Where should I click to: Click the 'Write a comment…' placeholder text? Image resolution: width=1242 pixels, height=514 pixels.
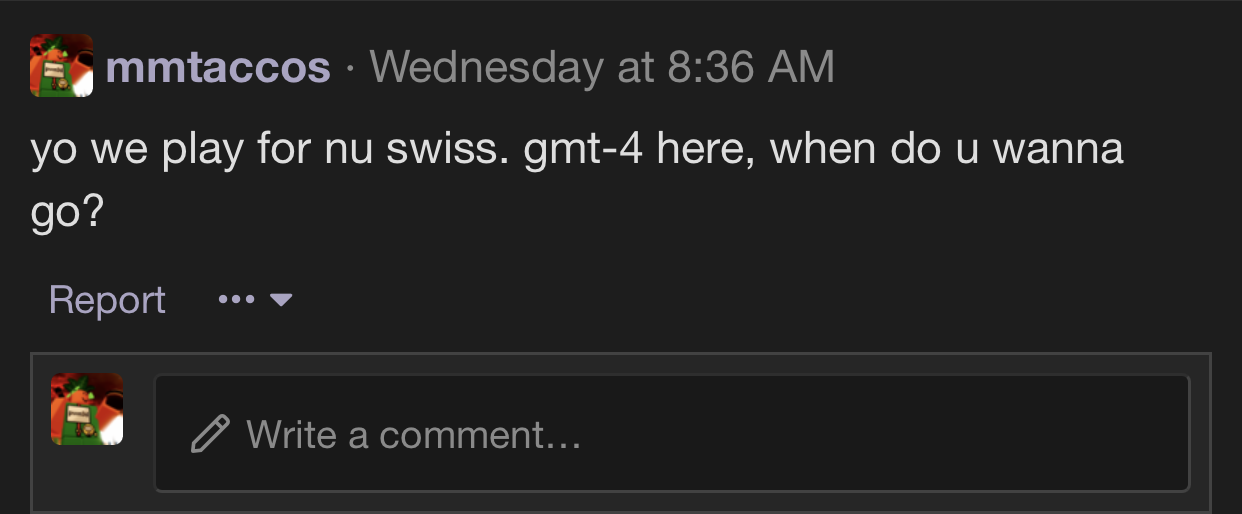[x=413, y=435]
